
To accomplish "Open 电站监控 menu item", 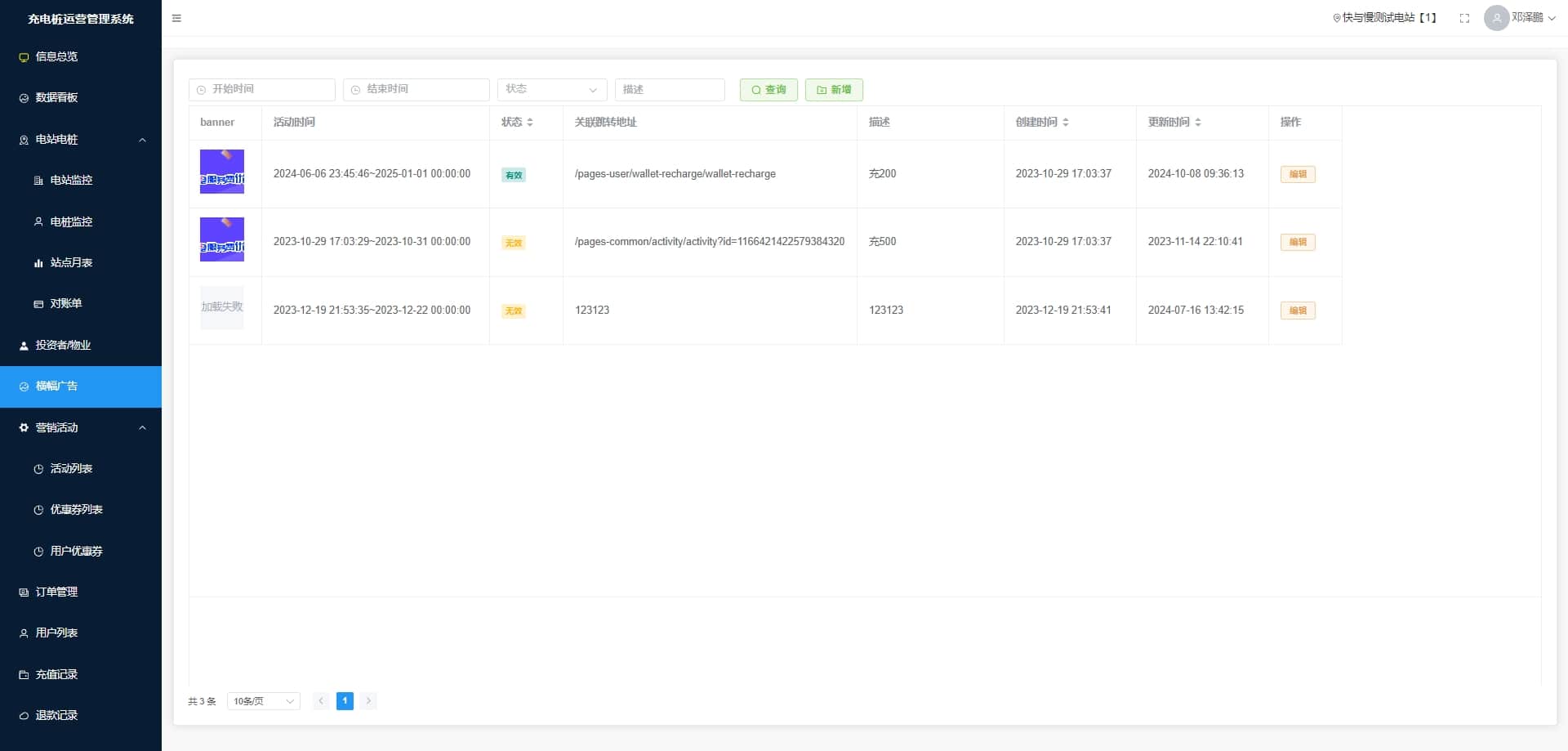I will pos(81,180).
